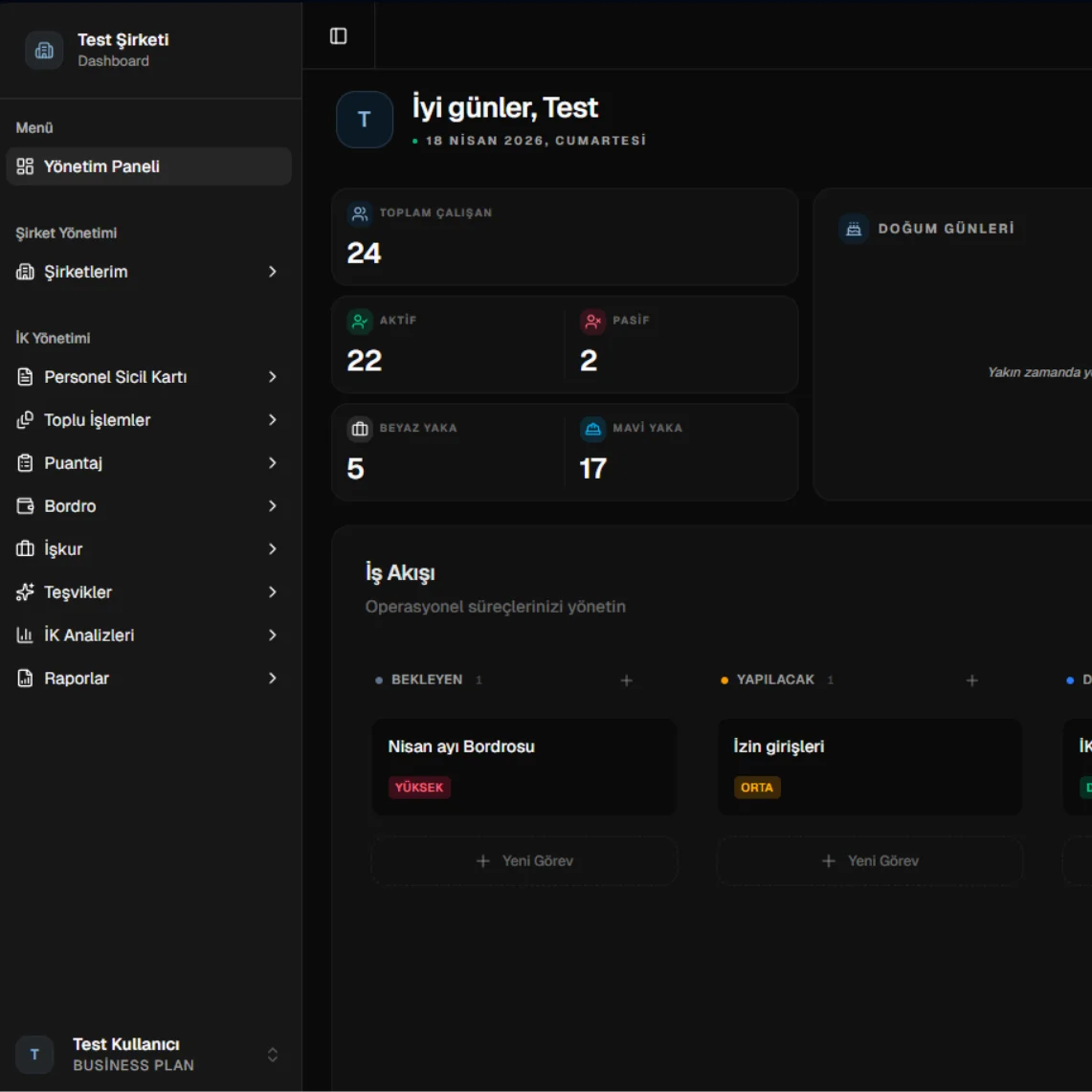1092x1092 pixels.
Task: Click the Yönetim Paneli grid icon
Action: pos(25,167)
